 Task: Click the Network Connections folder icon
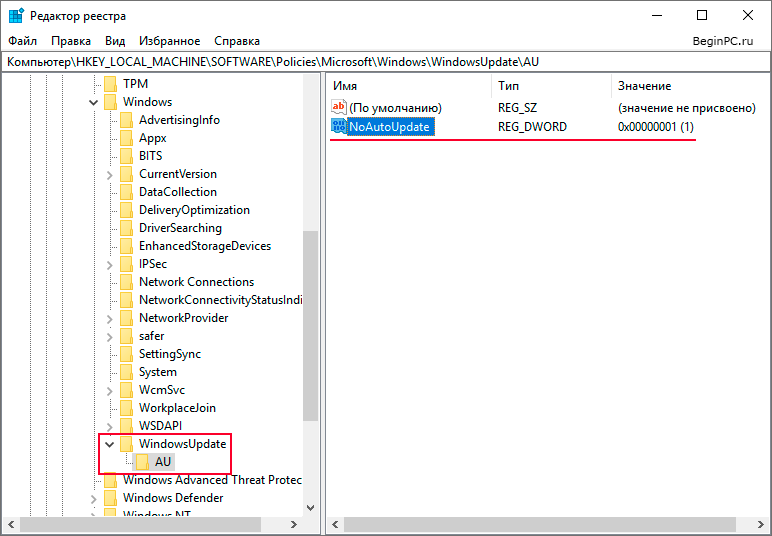(x=127, y=282)
